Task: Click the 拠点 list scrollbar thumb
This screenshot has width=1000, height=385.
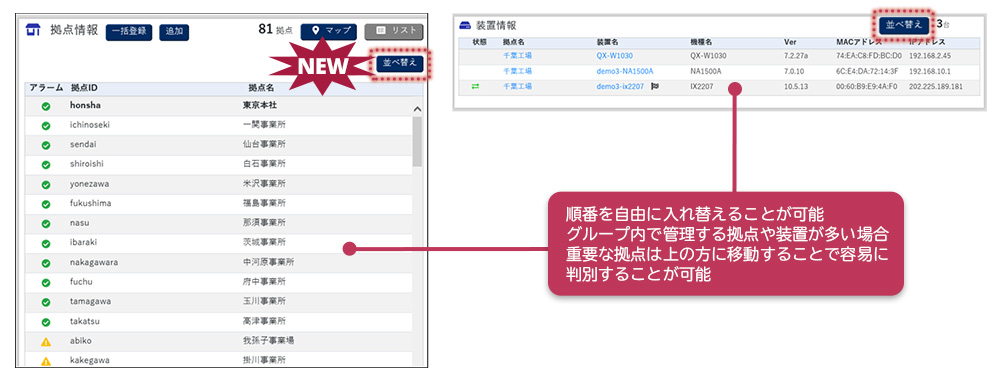Action: [x=418, y=142]
